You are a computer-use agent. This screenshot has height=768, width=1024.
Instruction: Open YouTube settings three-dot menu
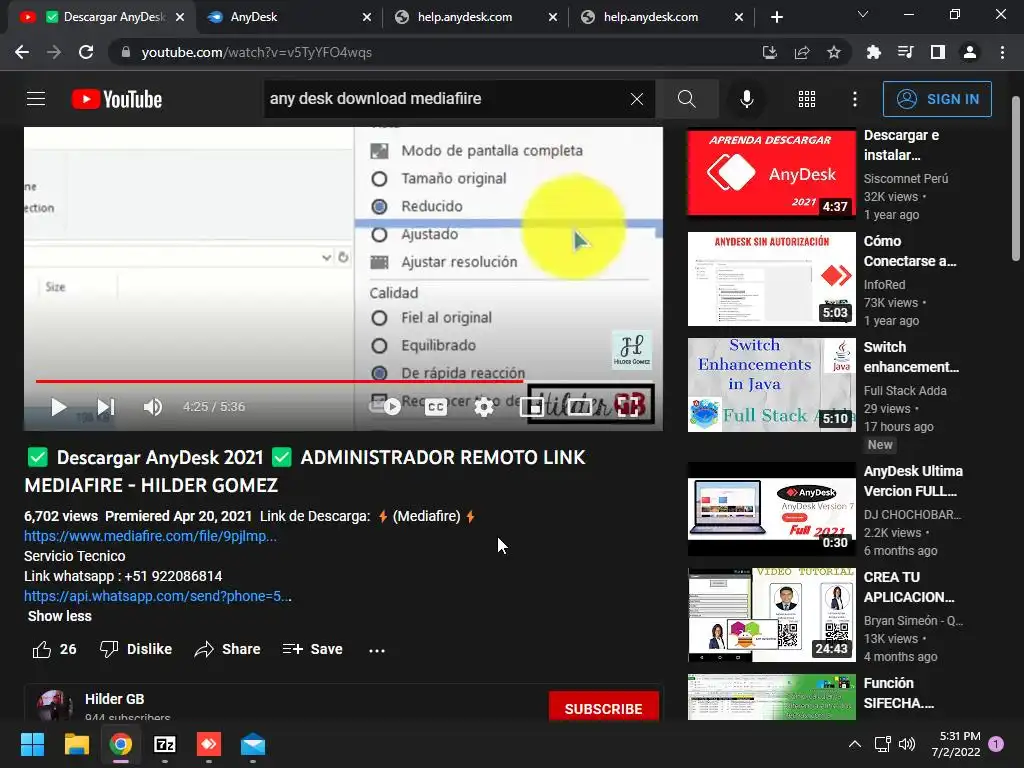pos(855,99)
